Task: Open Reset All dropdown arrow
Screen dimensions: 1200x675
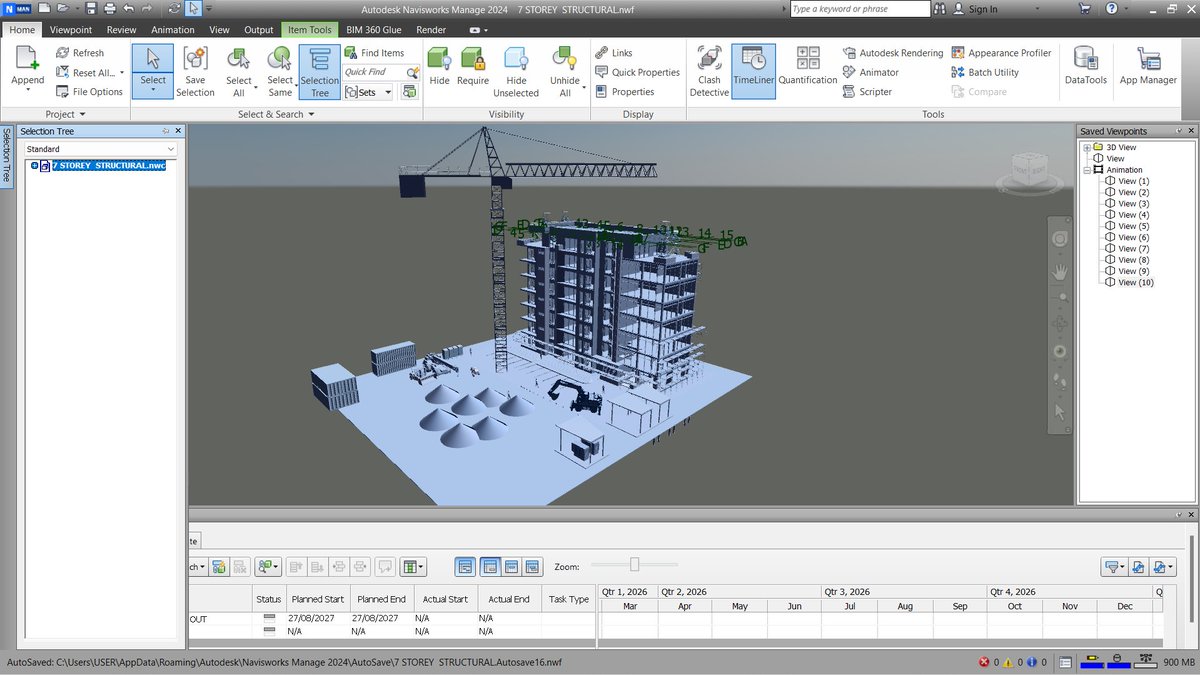Action: (x=122, y=73)
